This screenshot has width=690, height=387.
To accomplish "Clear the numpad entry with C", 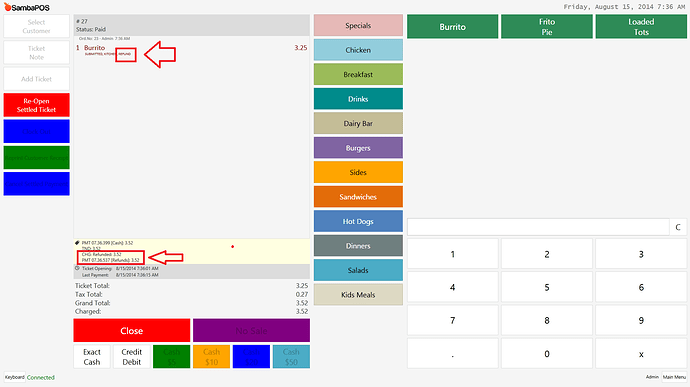I will (678, 227).
